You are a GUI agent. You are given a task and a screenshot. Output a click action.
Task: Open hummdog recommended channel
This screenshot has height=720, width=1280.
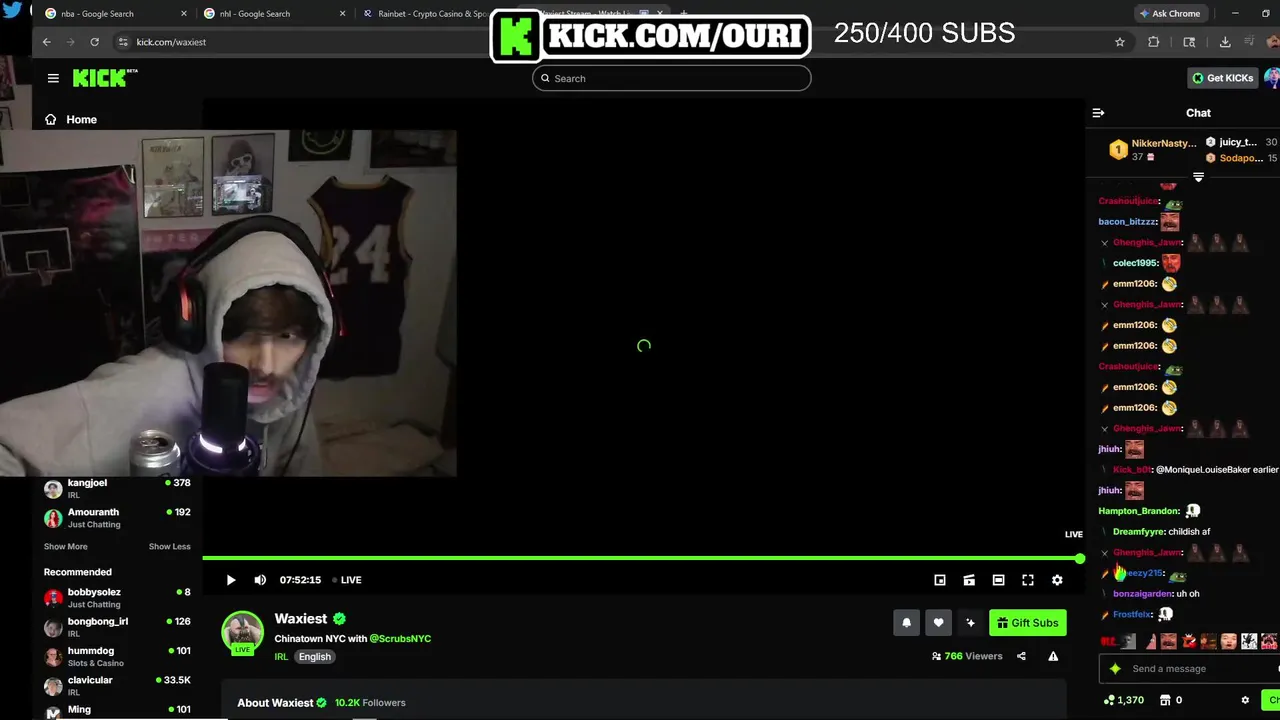tap(117, 656)
